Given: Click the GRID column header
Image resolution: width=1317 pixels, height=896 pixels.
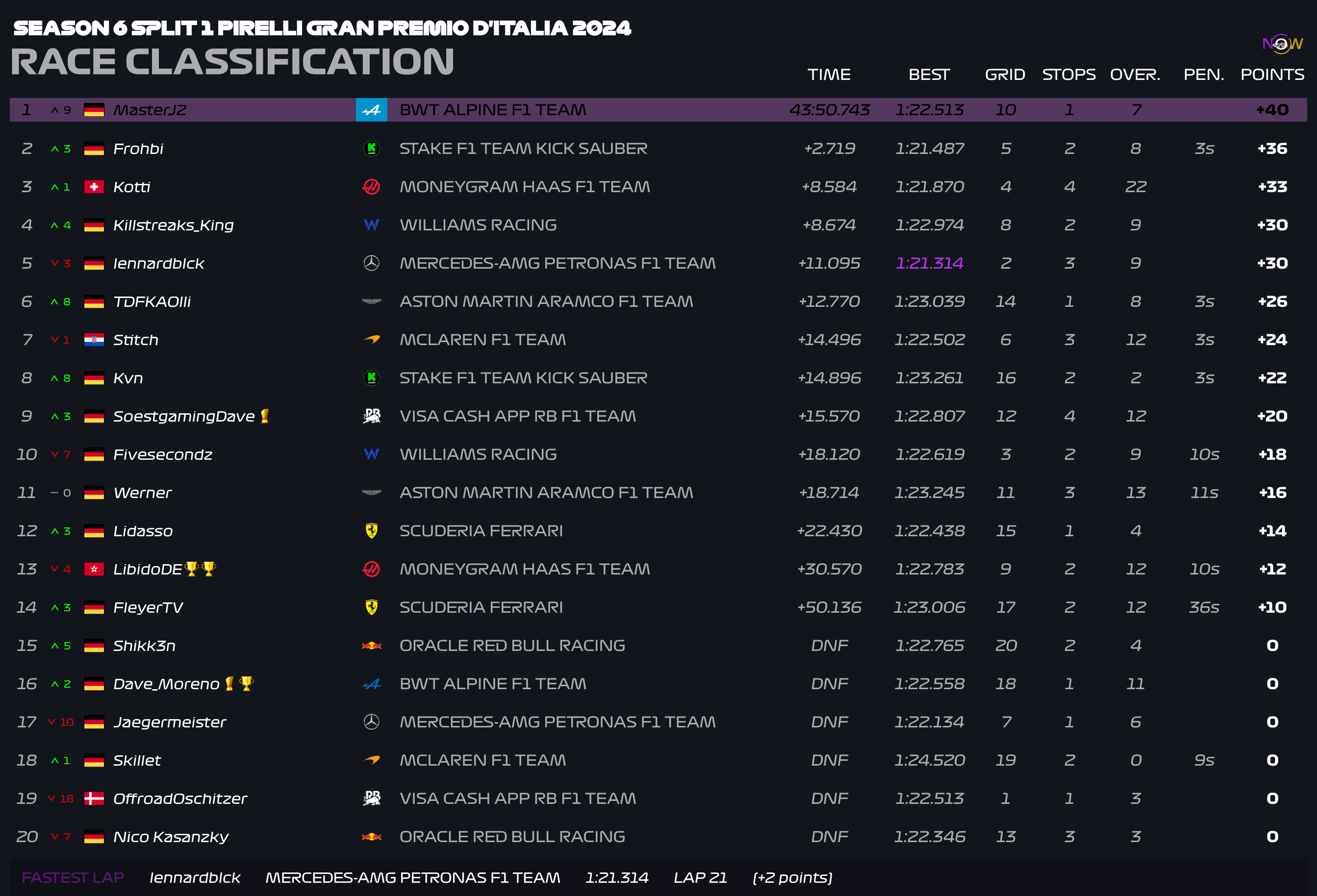Looking at the screenshot, I should point(1005,75).
